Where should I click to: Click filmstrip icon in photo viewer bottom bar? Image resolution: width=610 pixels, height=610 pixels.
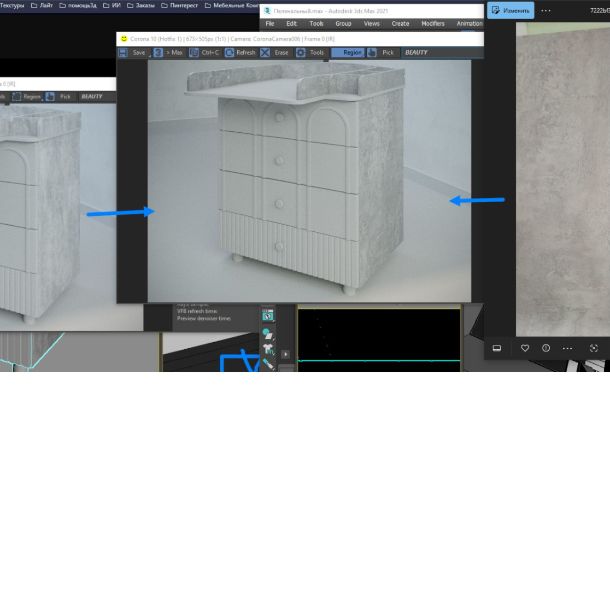[497, 348]
